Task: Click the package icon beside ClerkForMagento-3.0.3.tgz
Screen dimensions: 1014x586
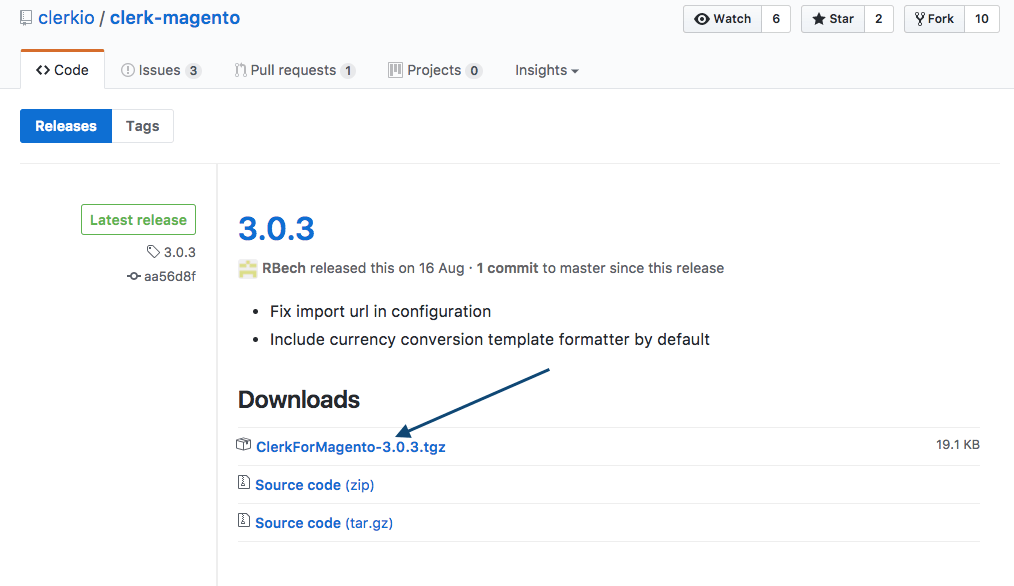Action: pos(243,446)
